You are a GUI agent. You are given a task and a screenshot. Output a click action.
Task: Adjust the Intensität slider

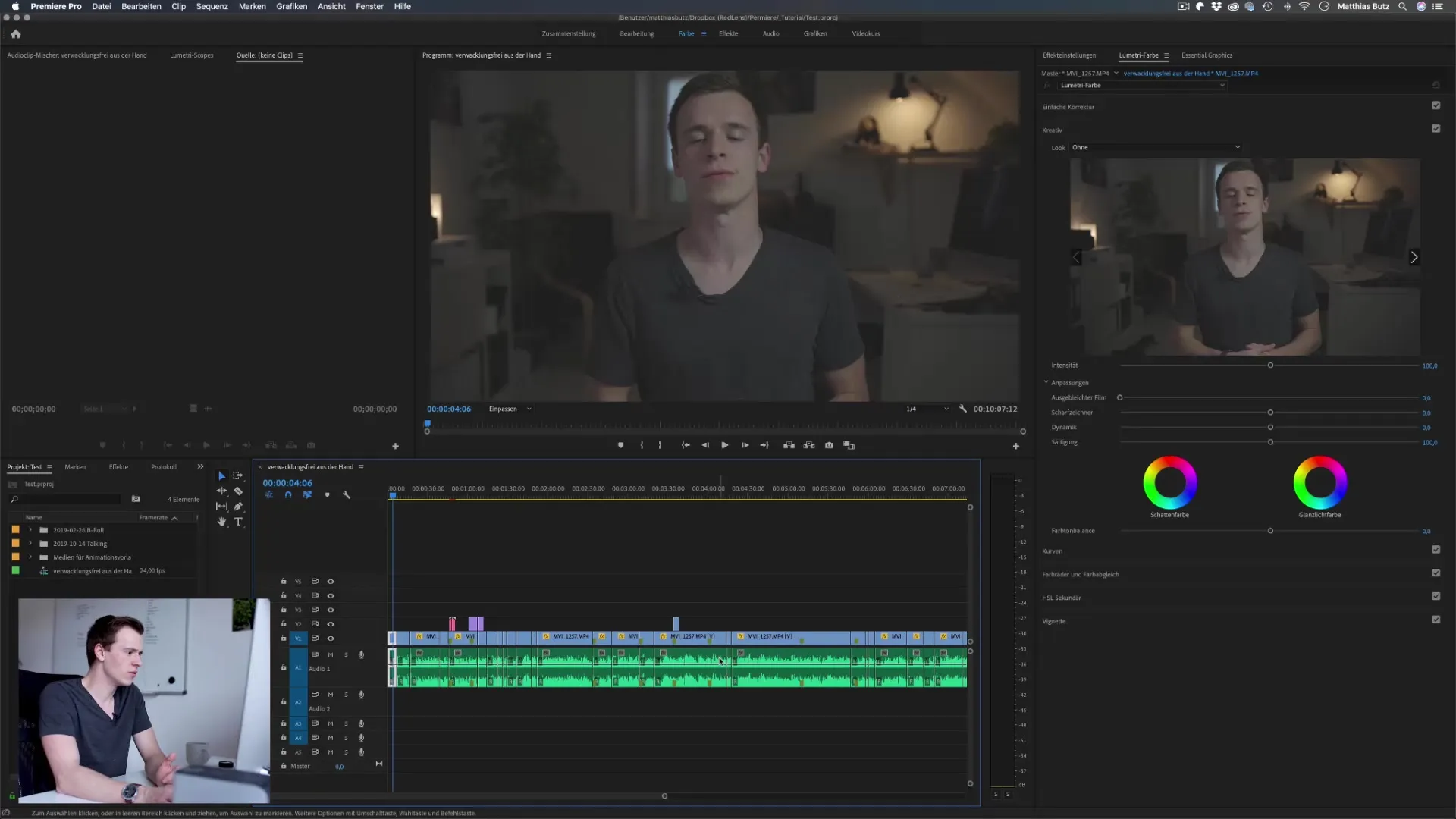click(x=1270, y=366)
